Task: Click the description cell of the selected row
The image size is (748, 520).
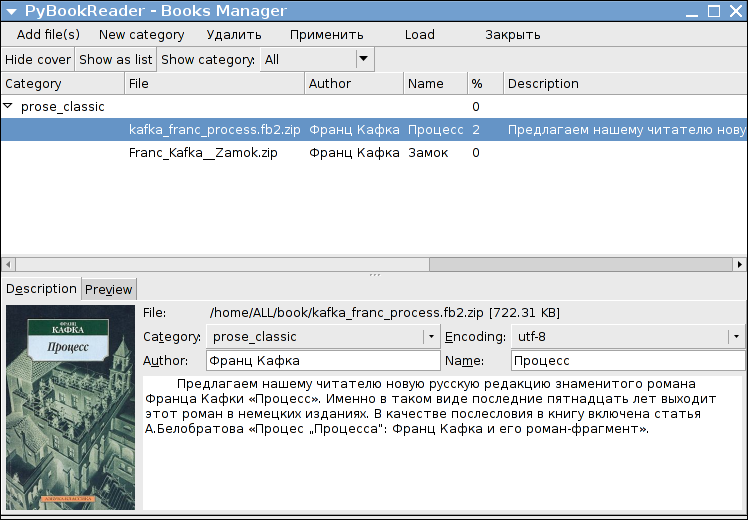Action: coord(625,130)
